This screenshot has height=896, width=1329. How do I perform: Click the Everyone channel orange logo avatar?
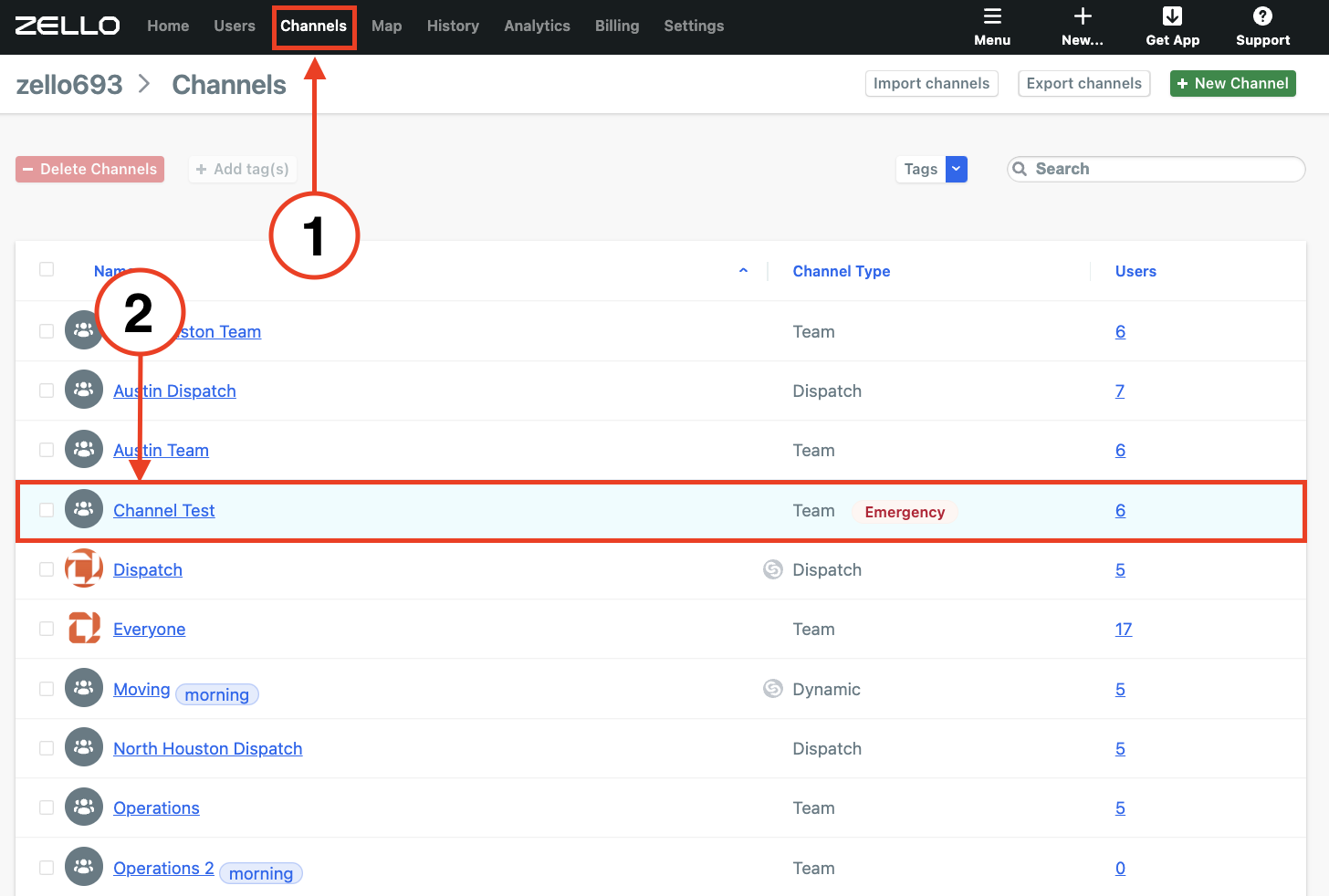coord(84,628)
